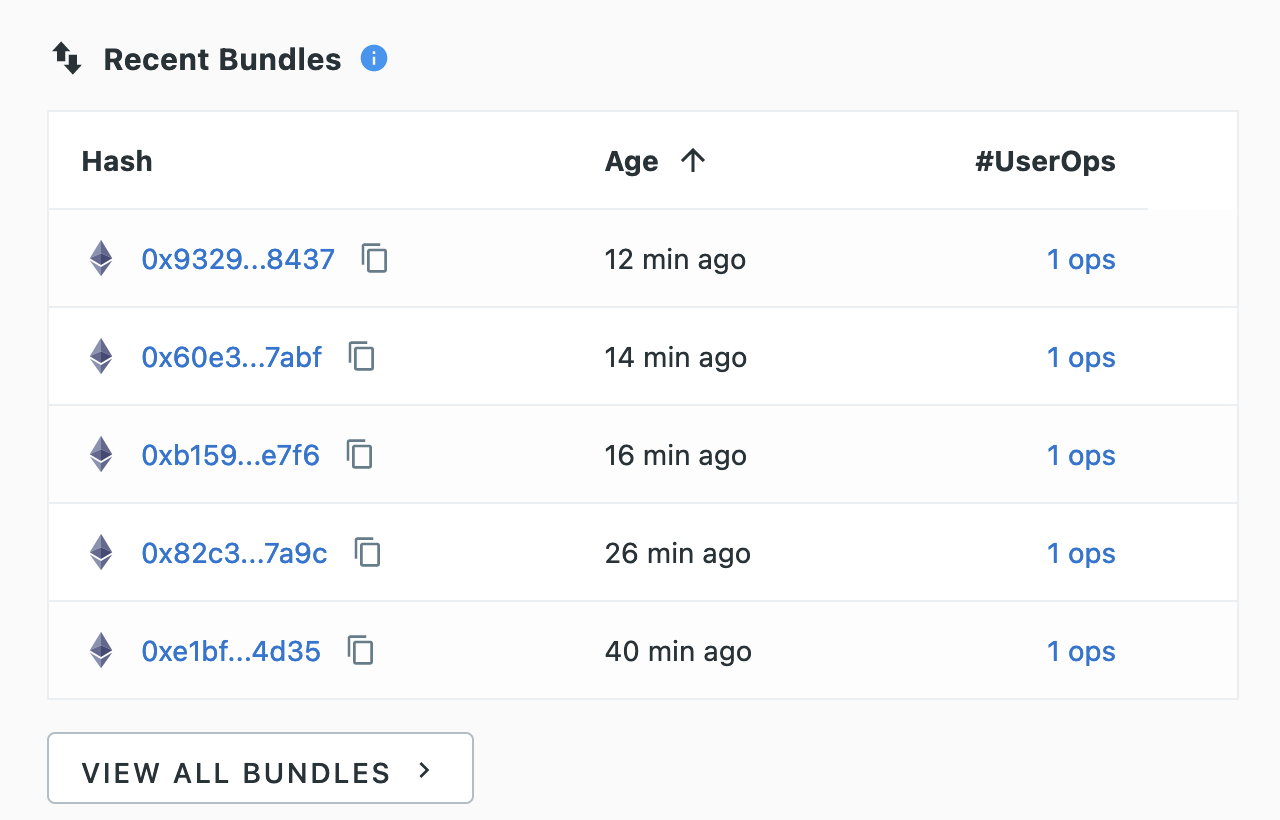Click the Ethereum logo beside 0x60e3...7abf
The height and width of the screenshot is (820, 1280).
100,356
